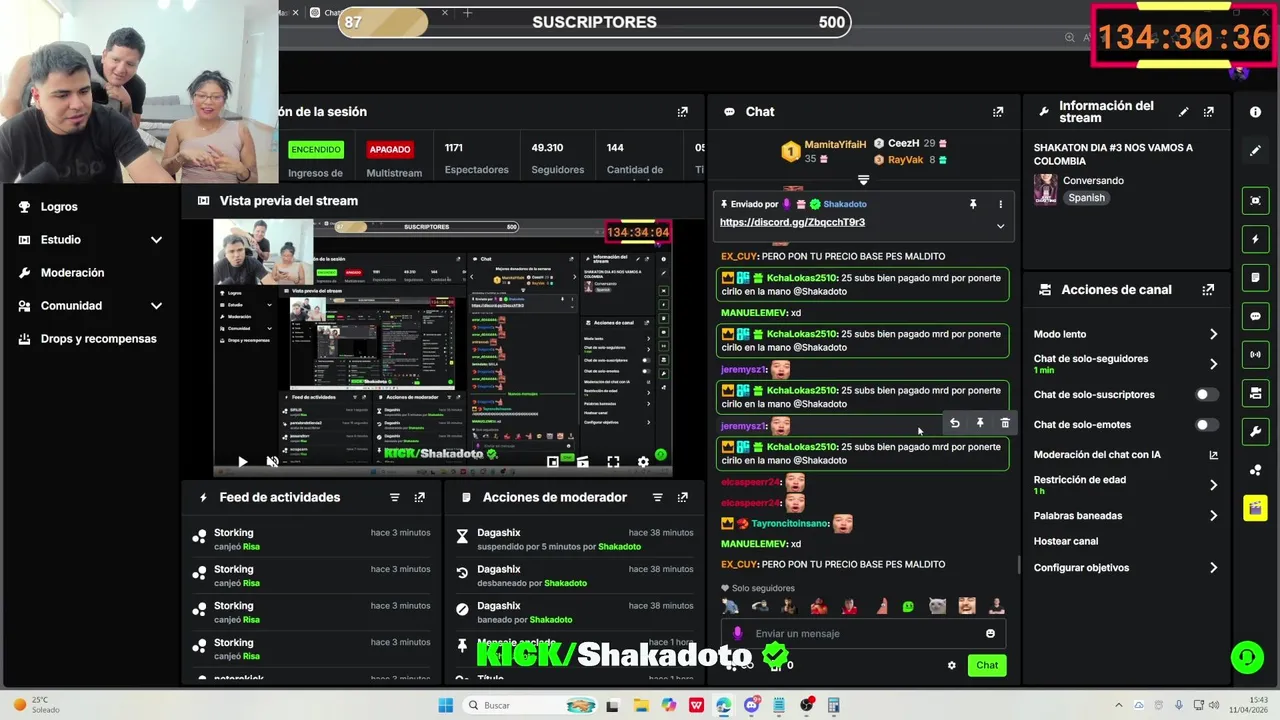Open Windows Start menu
The width and height of the screenshot is (1280, 720).
pyautogui.click(x=446, y=705)
